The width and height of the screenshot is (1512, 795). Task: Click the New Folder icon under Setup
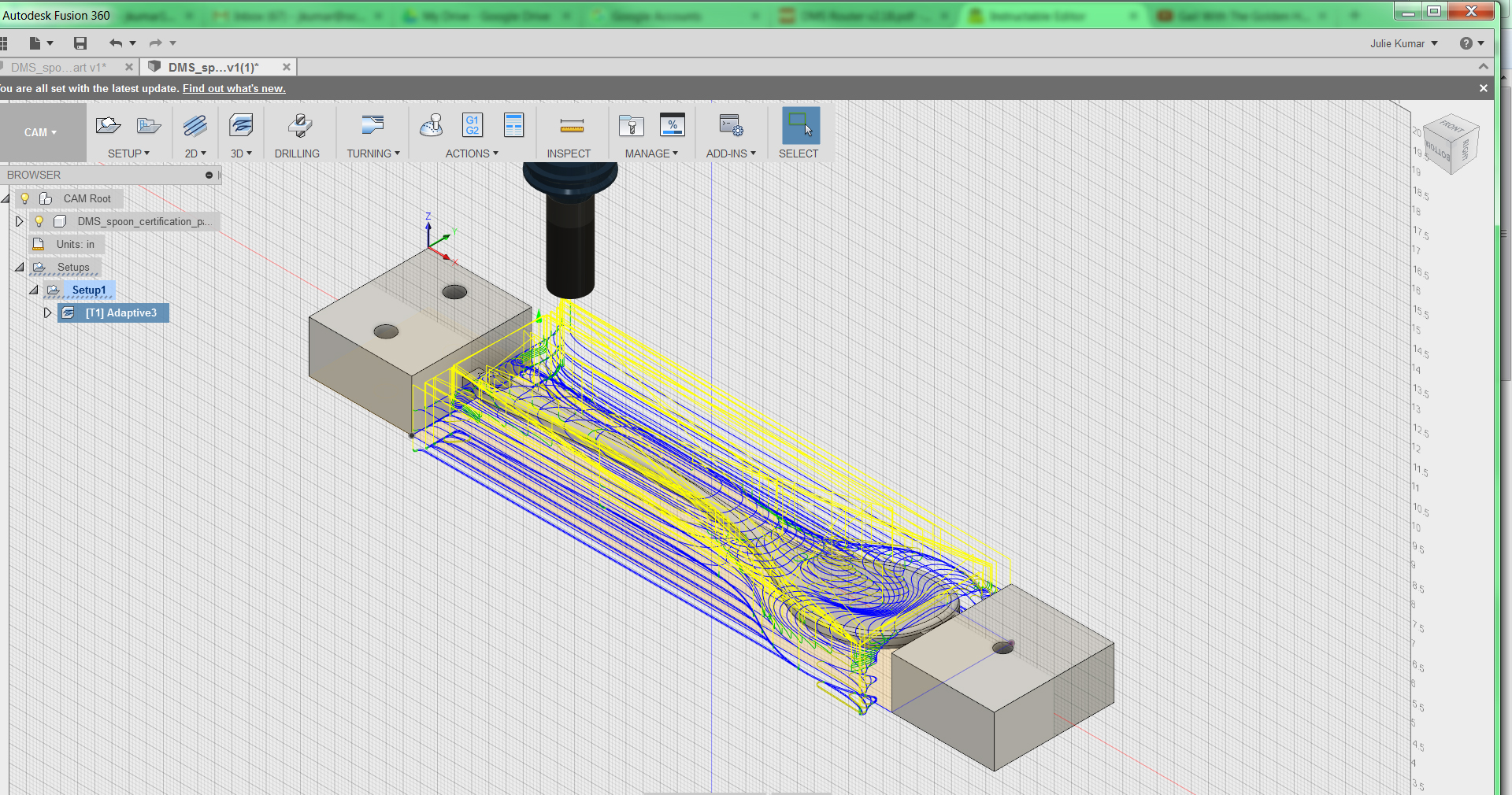149,126
